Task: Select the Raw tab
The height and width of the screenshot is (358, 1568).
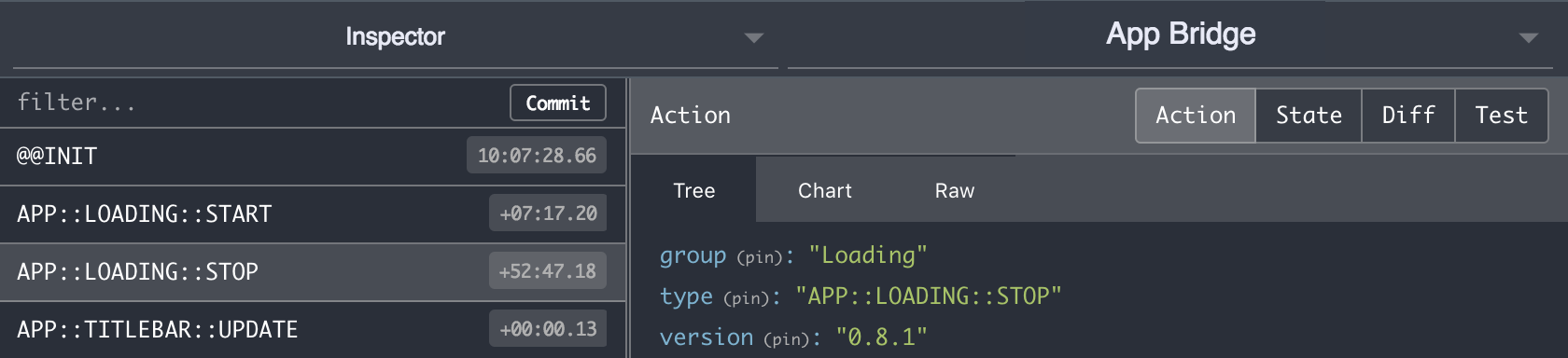Action: tap(955, 190)
